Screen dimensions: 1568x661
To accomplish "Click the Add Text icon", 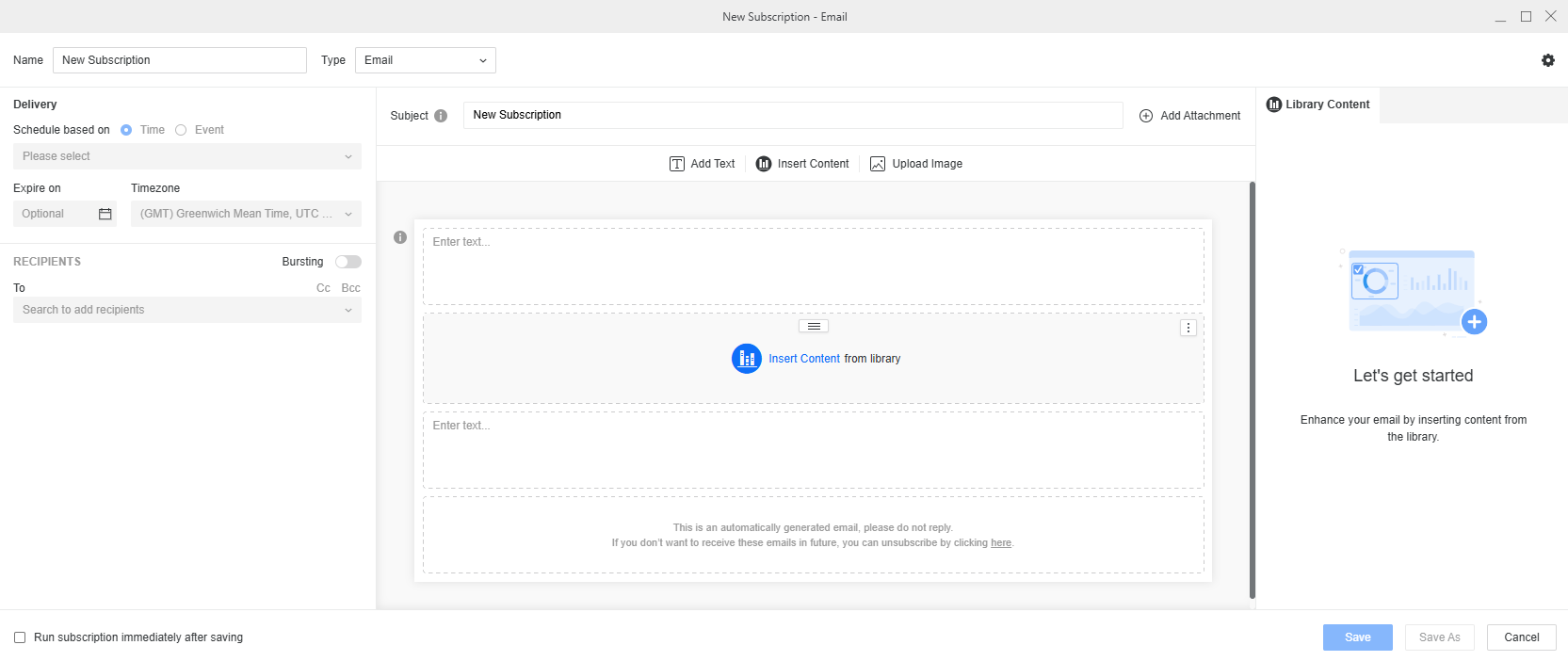I will tap(677, 164).
